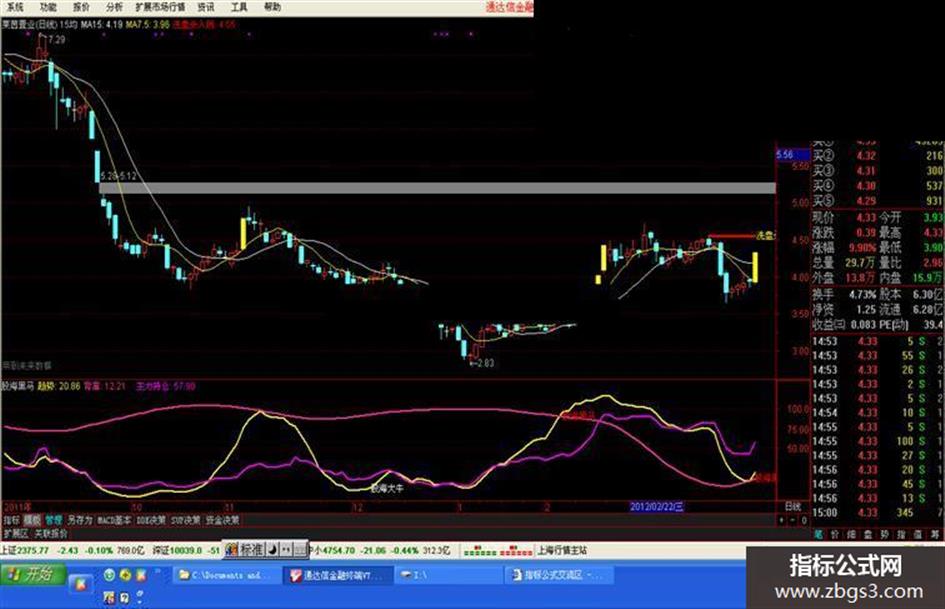This screenshot has height=609, width=945.
Task: Click the plus zoom button under 日线
Action: pos(782,520)
